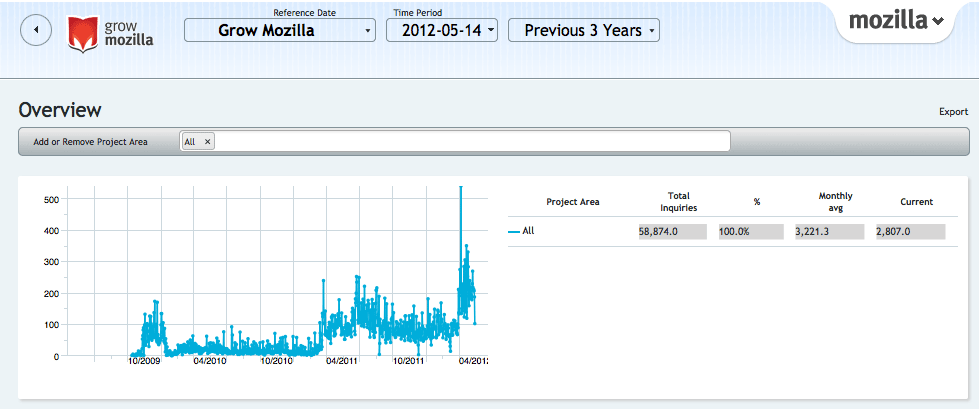Select the 58,874.0 total inquiries value

coord(672,232)
